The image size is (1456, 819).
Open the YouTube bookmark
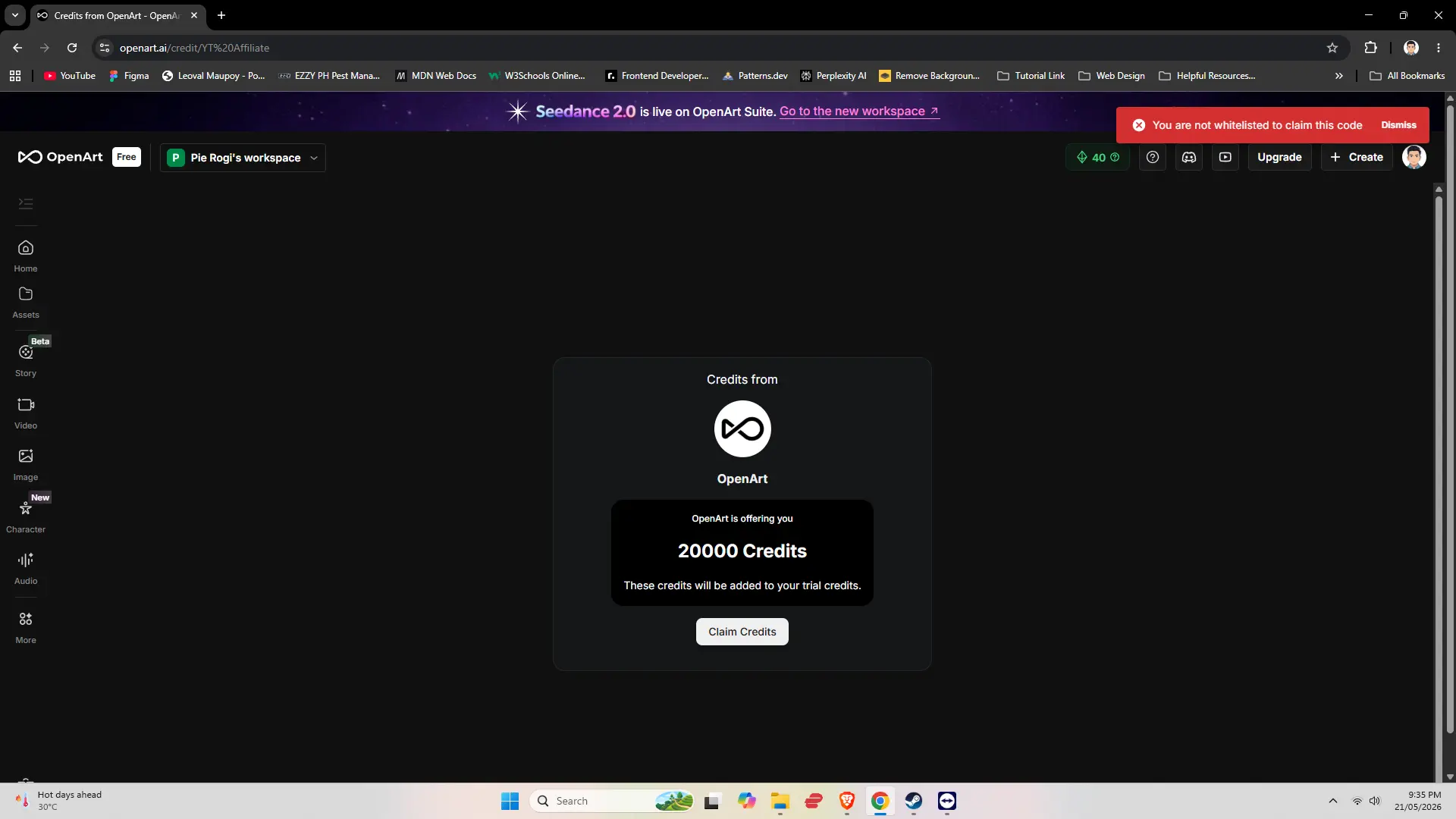click(x=70, y=76)
